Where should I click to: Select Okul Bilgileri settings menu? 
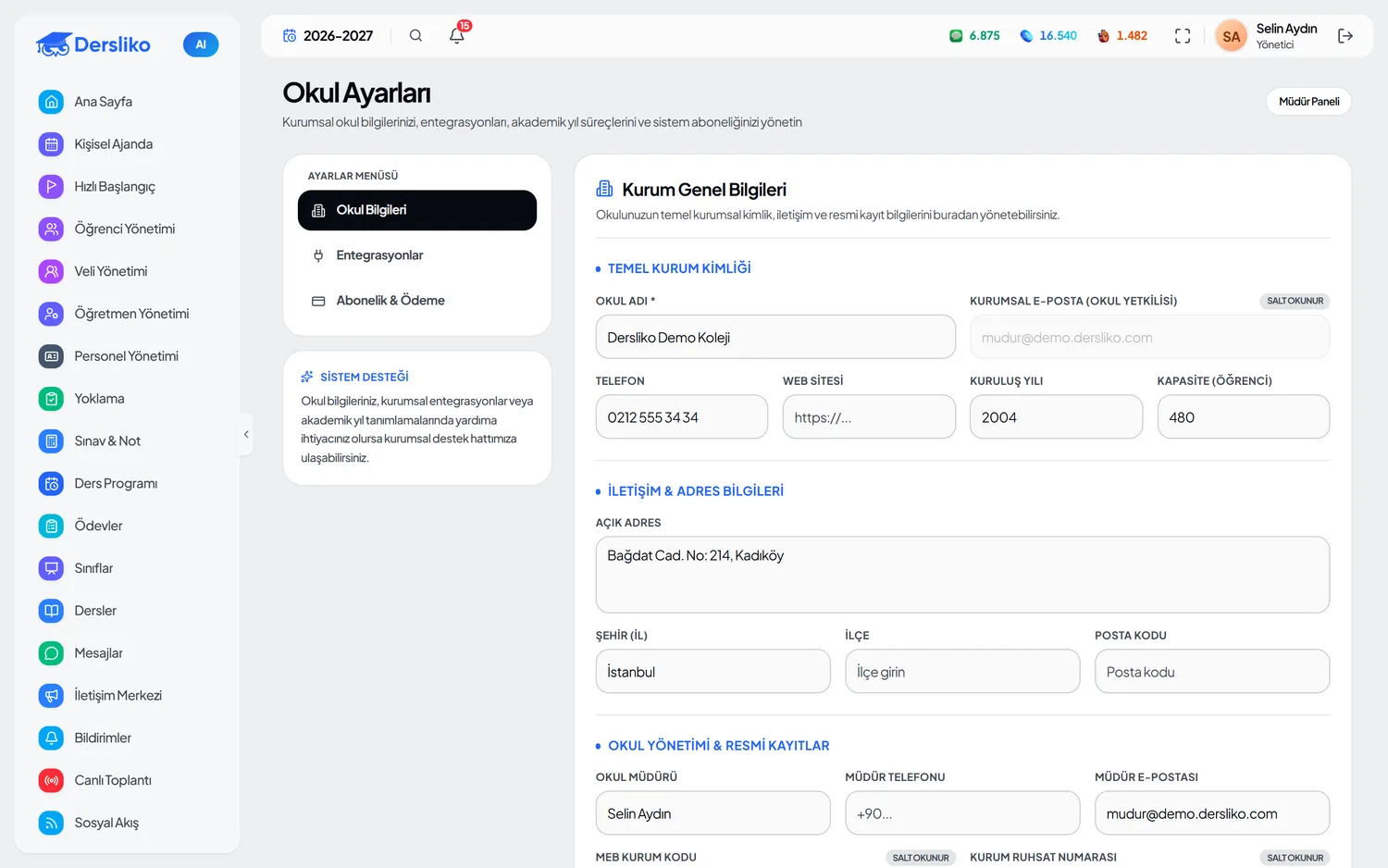tap(417, 210)
